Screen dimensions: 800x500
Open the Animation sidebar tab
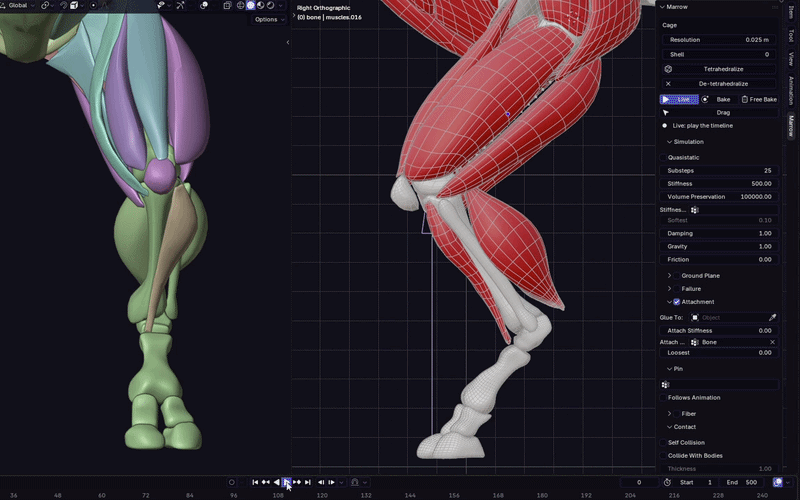[x=791, y=90]
